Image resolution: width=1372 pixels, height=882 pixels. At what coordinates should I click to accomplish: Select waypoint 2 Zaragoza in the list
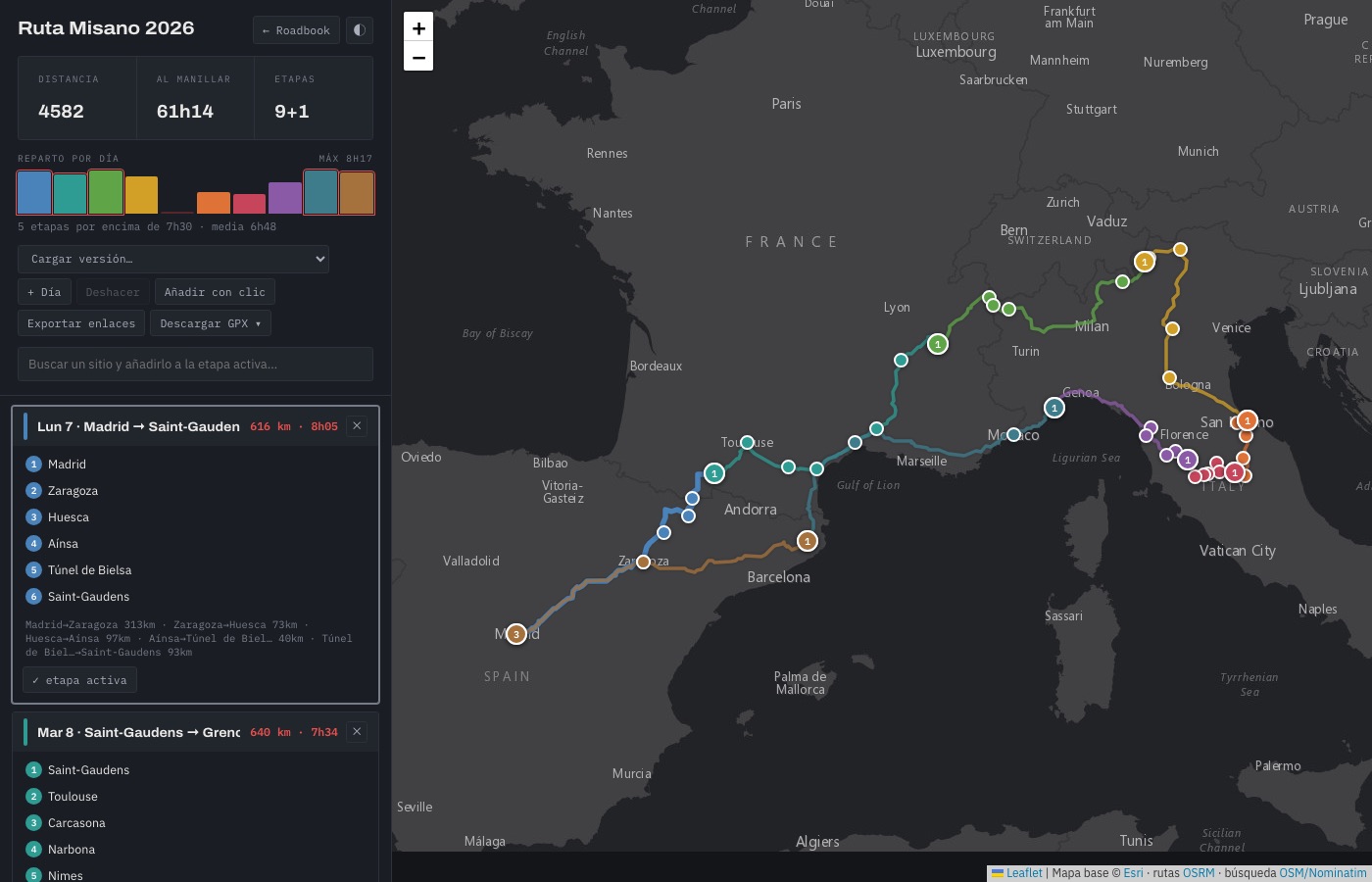click(x=195, y=491)
